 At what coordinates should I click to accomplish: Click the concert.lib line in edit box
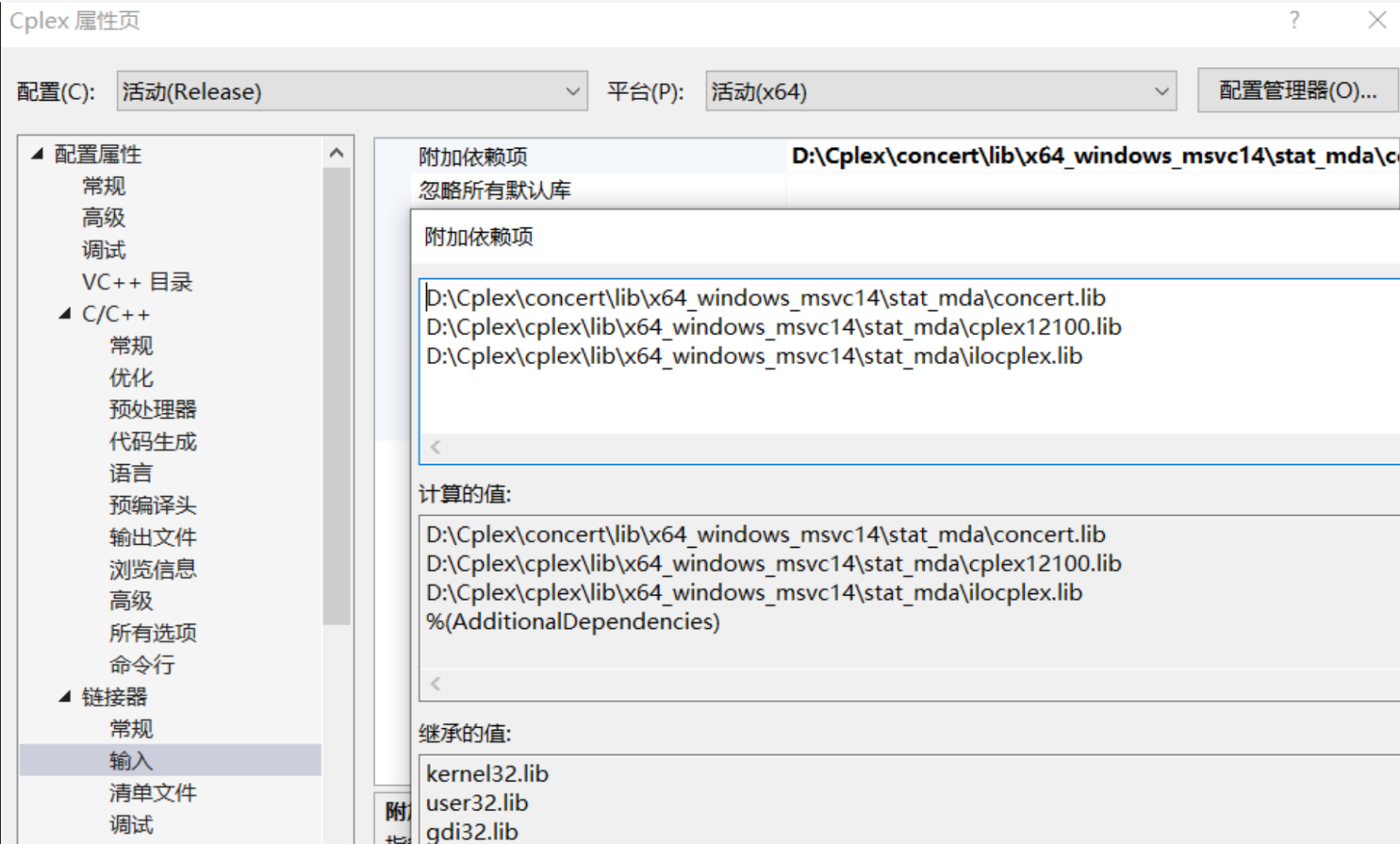pyautogui.click(x=766, y=298)
